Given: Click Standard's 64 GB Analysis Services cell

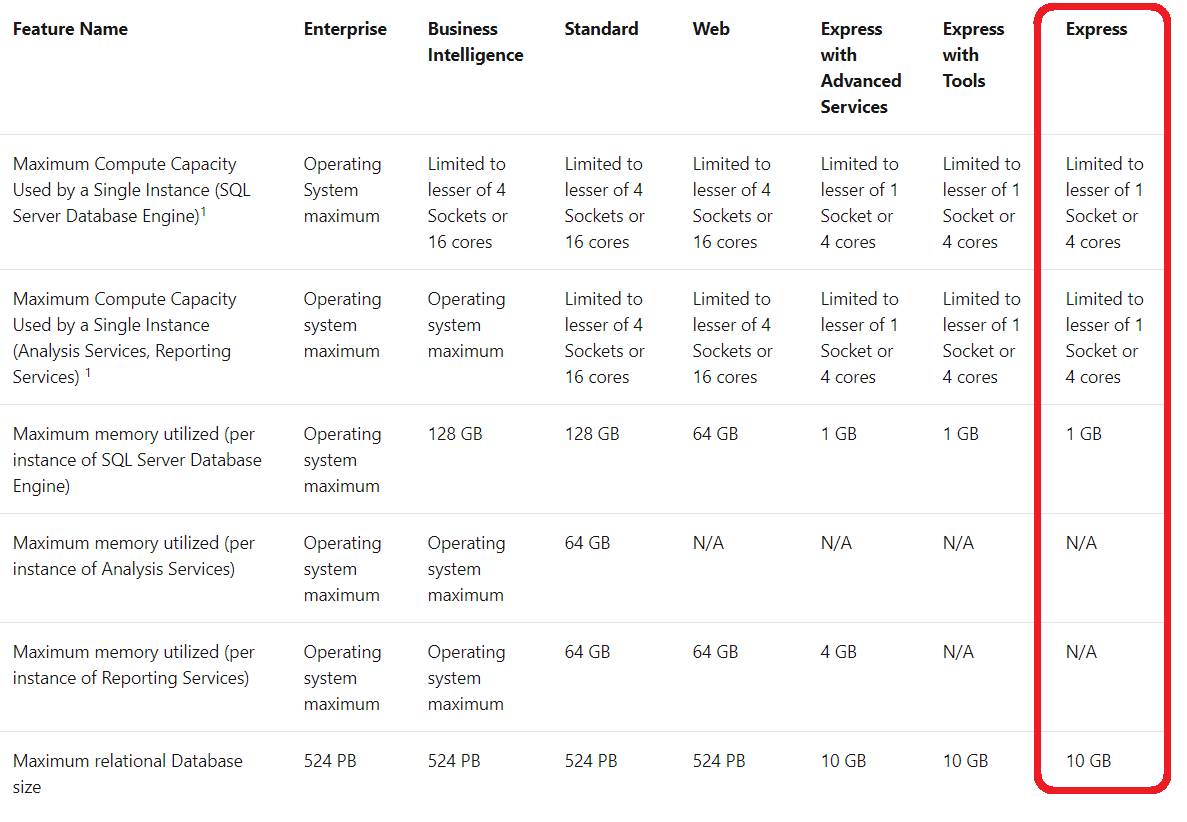Looking at the screenshot, I should click(587, 543).
